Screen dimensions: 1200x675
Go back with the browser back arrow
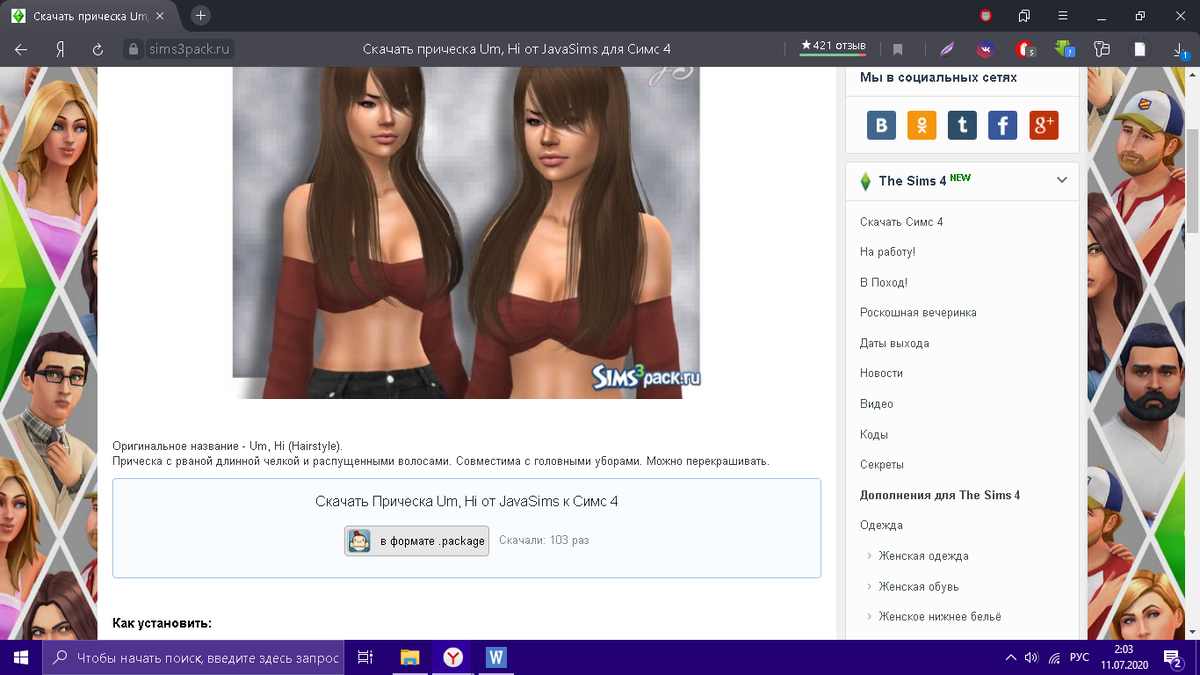[21, 49]
